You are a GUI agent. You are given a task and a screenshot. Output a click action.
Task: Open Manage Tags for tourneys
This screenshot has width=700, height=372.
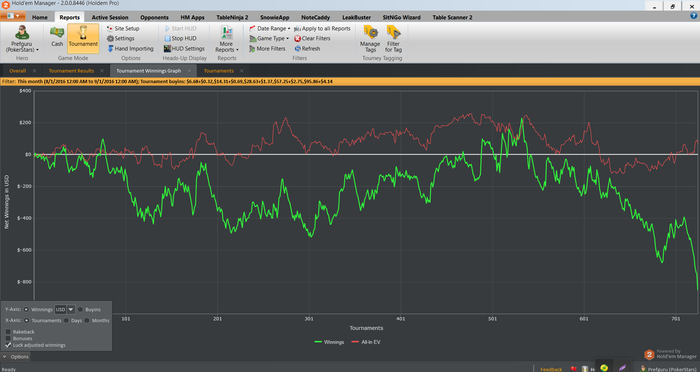[x=370, y=39]
